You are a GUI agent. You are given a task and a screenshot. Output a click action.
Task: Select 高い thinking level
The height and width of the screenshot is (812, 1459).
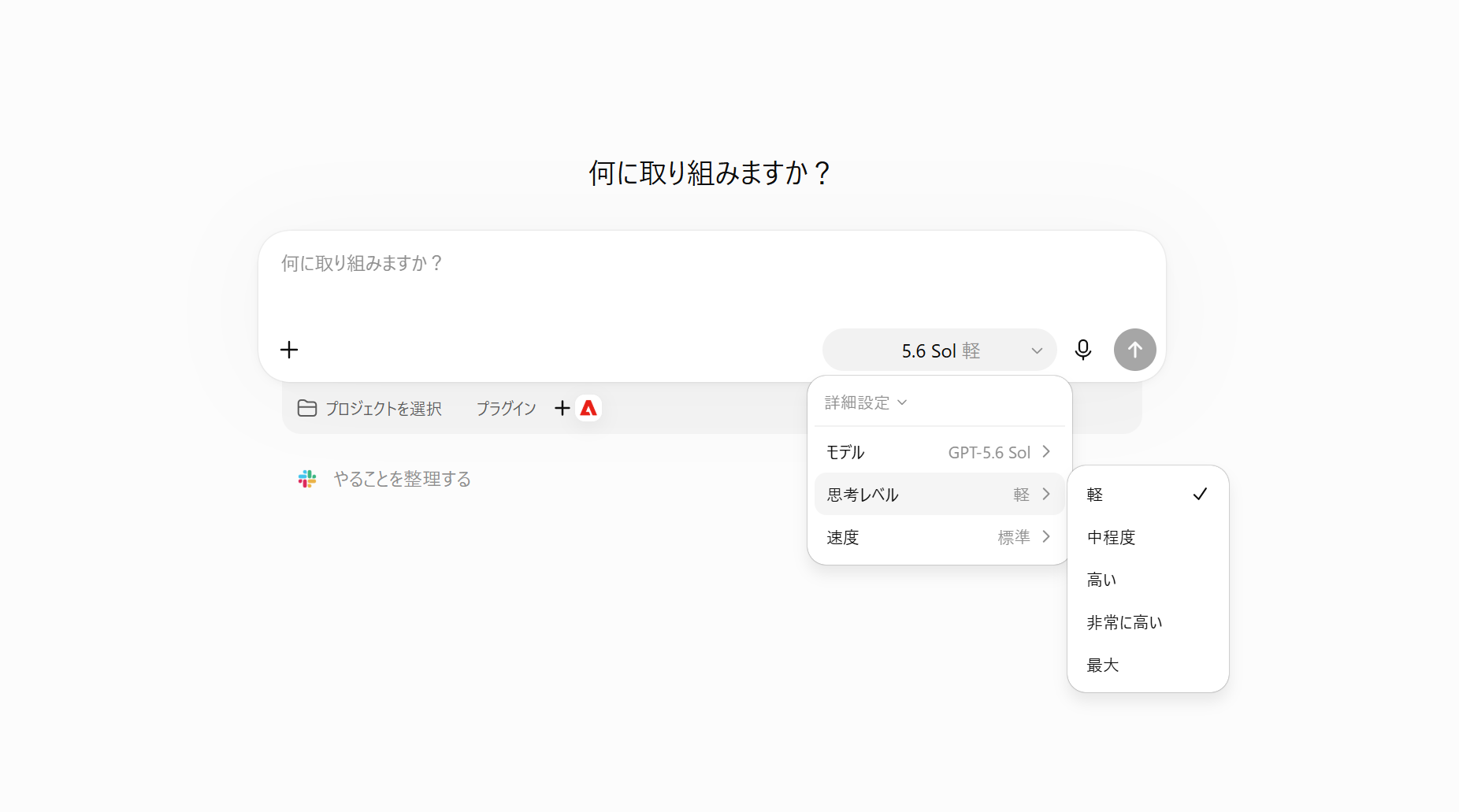[x=1148, y=580]
